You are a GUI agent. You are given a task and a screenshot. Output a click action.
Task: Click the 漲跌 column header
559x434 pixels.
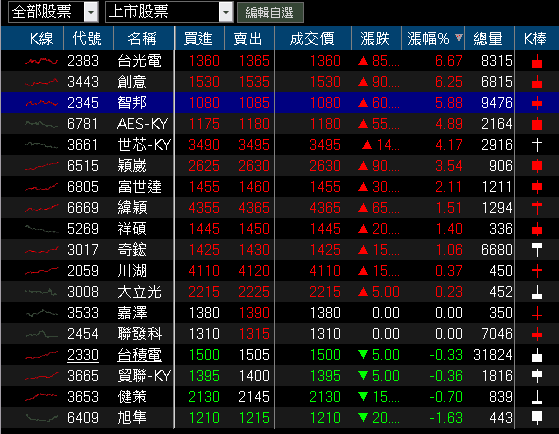[x=375, y=38]
